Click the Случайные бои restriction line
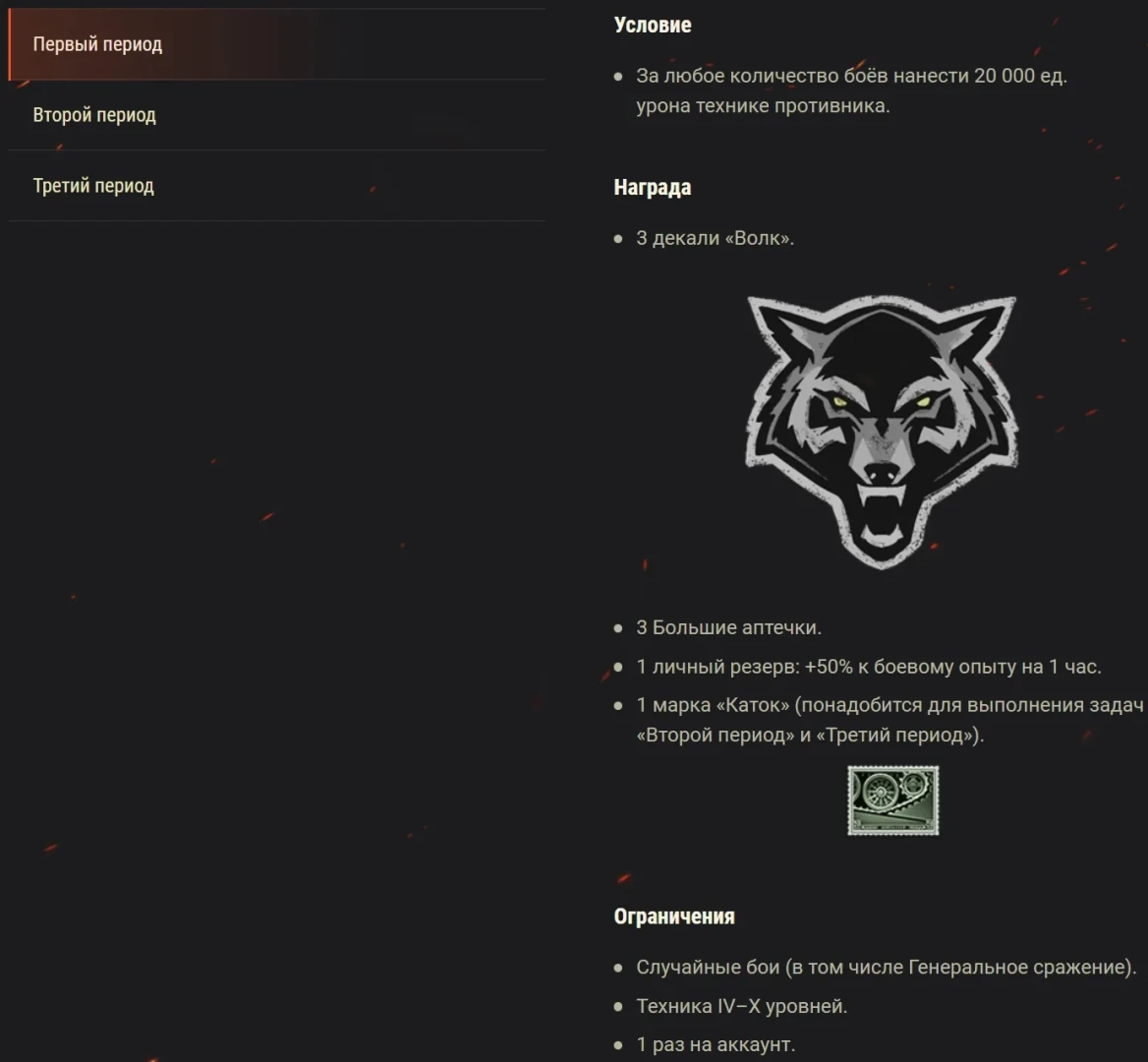Screen dimensions: 1148x1062 (x=886, y=968)
